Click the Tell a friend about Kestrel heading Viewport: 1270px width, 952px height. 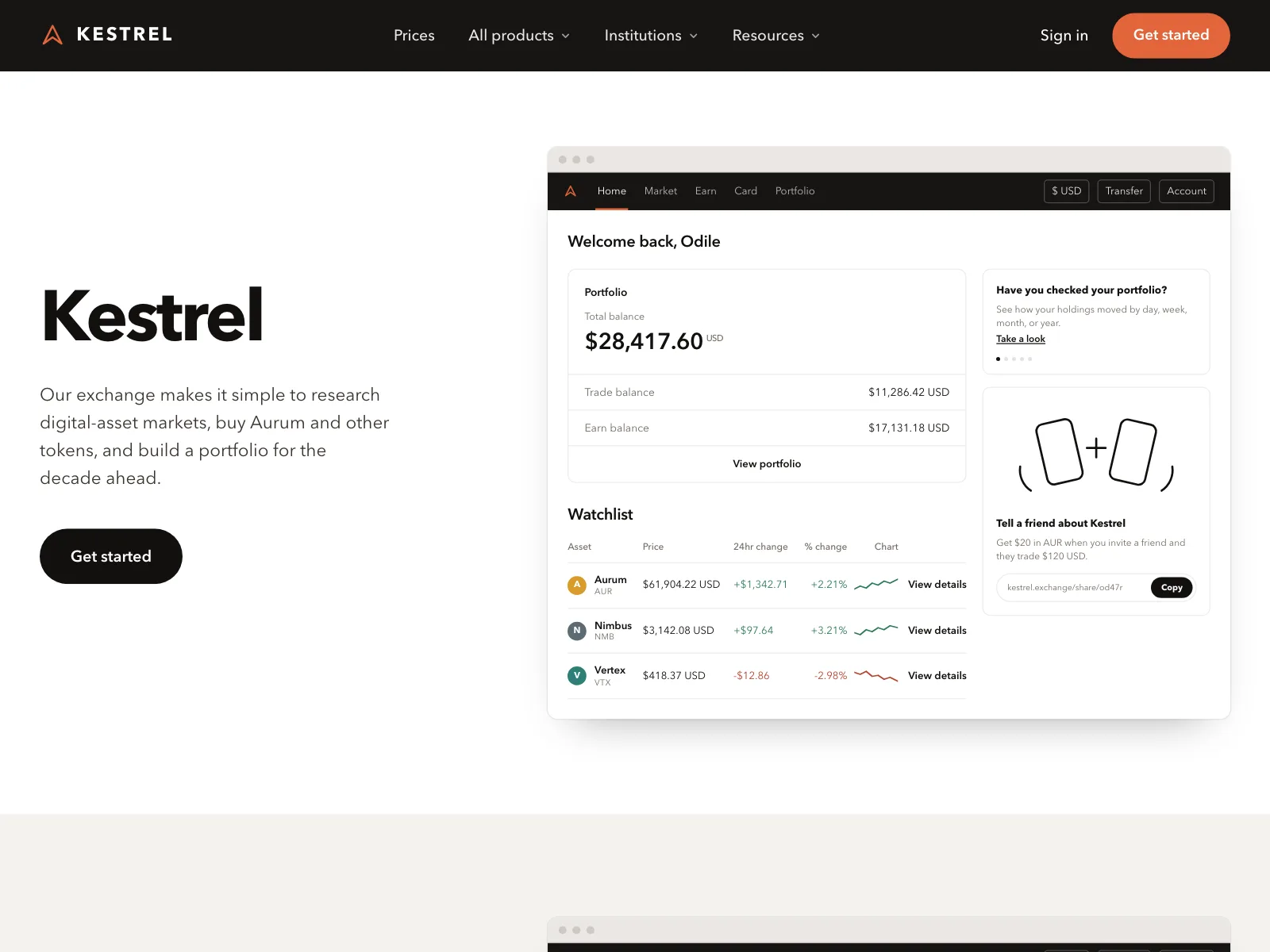[1060, 524]
